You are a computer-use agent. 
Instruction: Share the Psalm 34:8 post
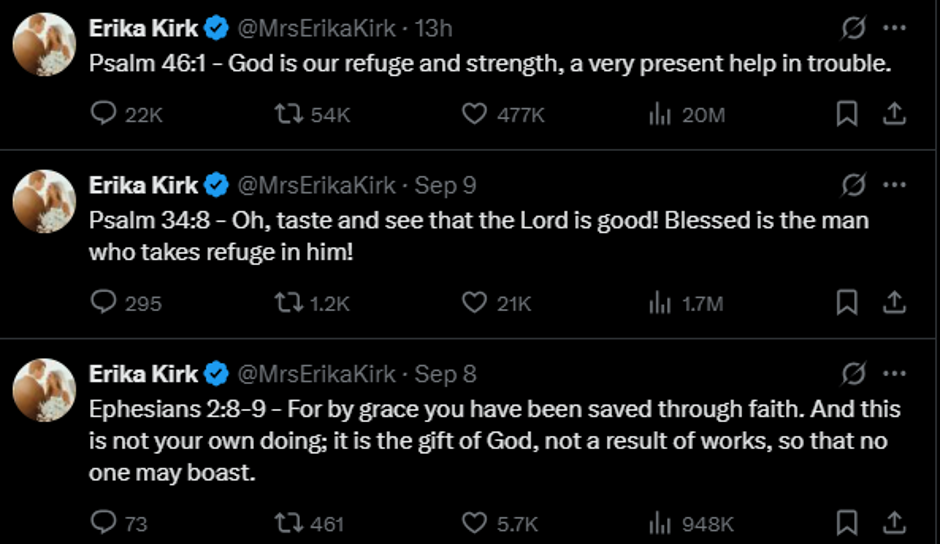pos(894,302)
